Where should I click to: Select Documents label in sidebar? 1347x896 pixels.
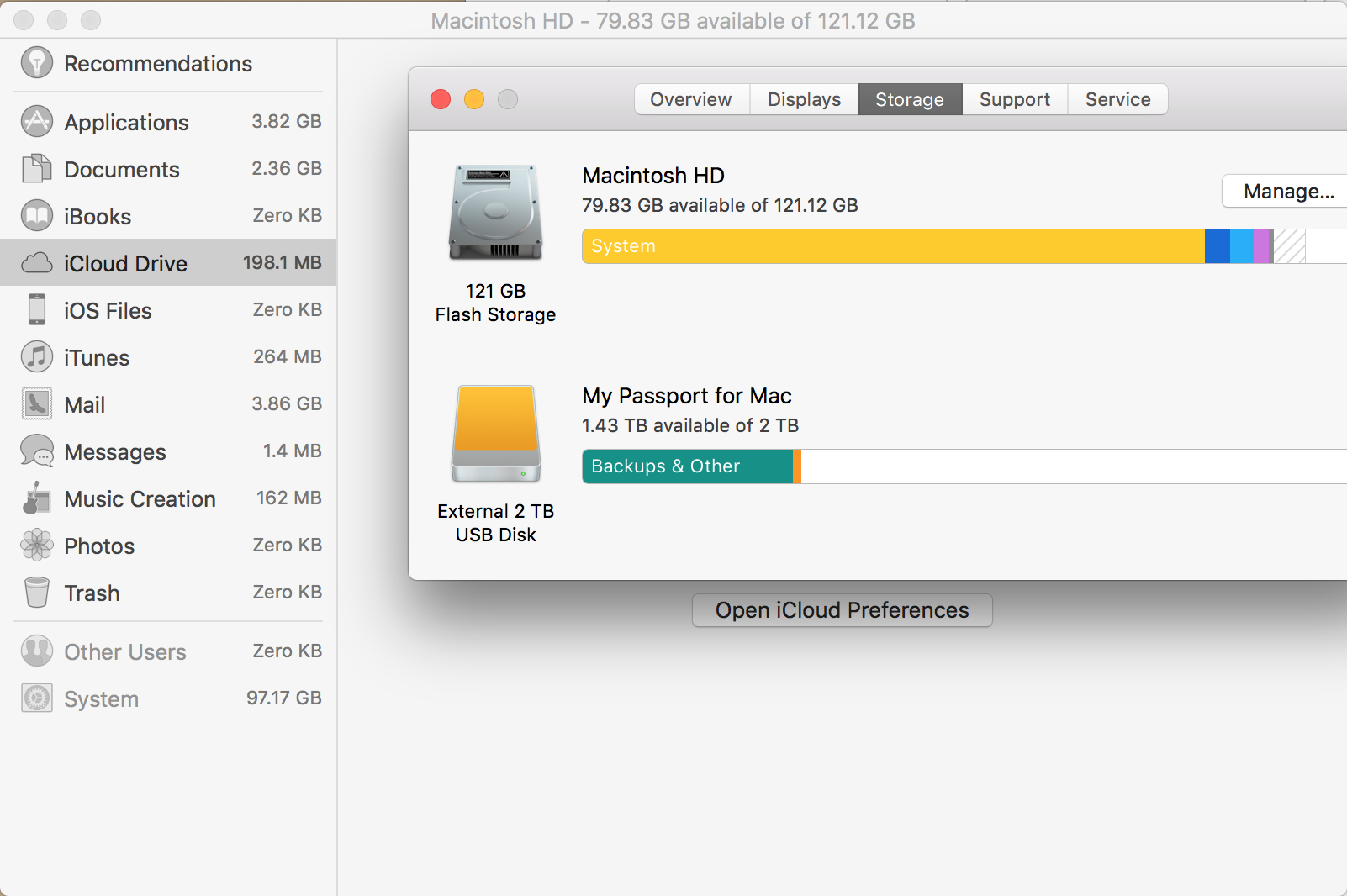(122, 170)
